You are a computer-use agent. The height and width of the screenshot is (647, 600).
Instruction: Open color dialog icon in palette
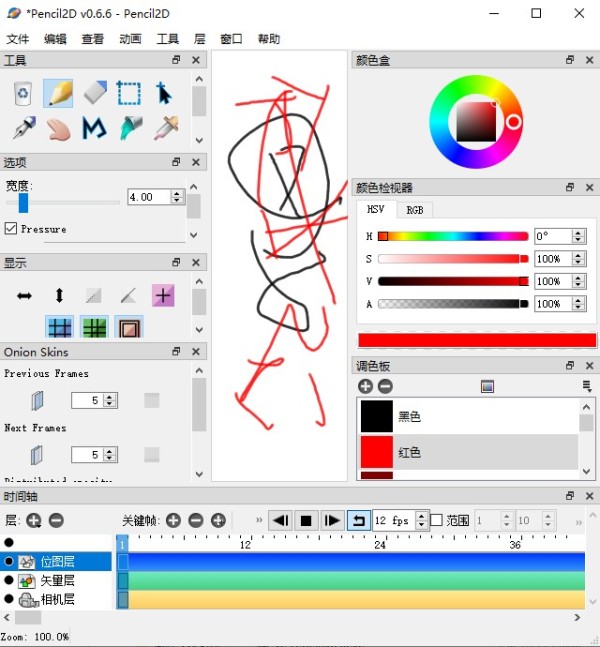[487, 387]
